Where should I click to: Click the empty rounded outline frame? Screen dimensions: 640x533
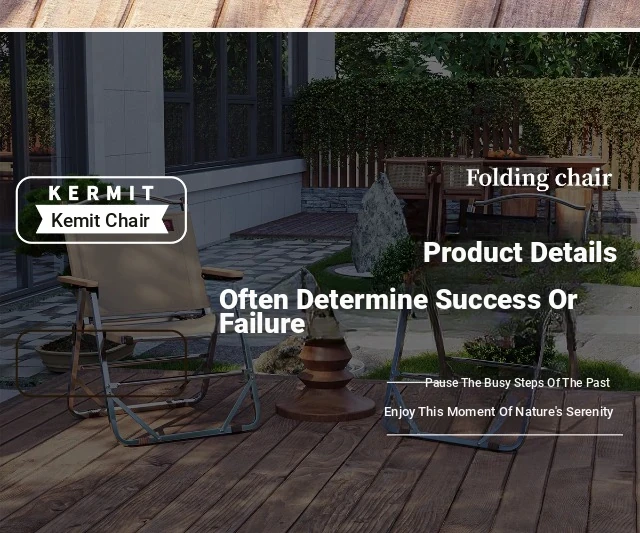102,363
